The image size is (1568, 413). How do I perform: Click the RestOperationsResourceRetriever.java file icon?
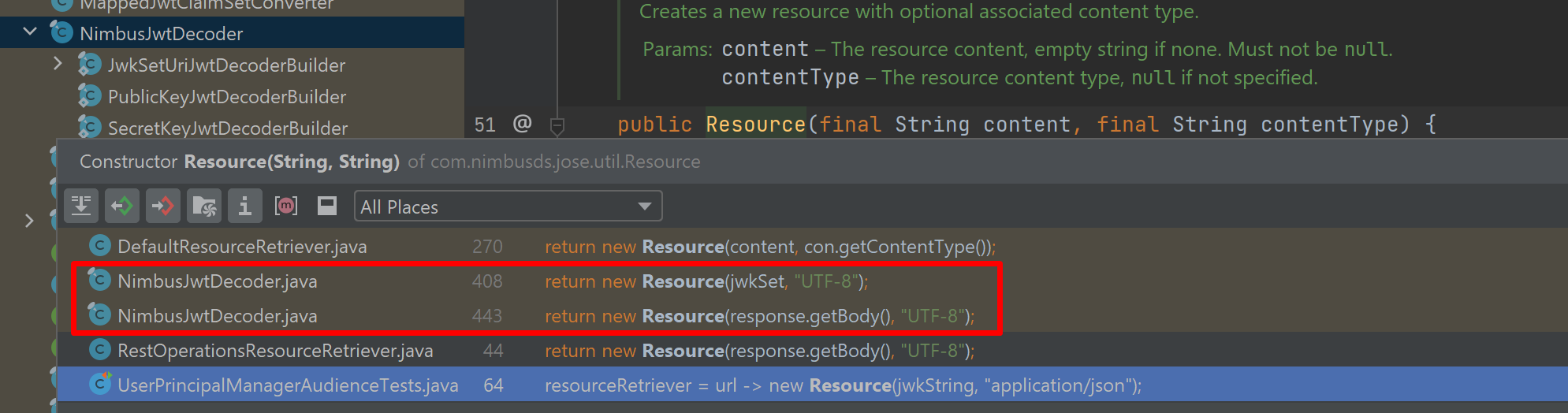(99, 350)
